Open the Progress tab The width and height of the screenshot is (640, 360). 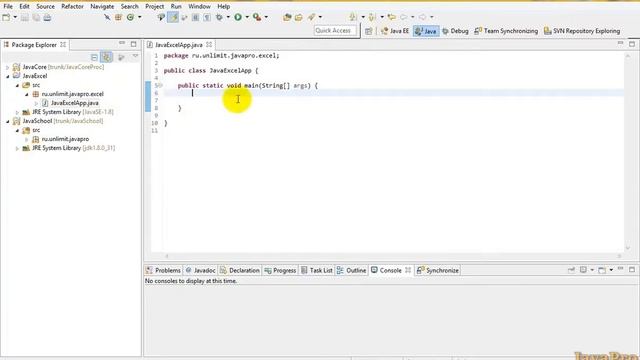tap(280, 270)
